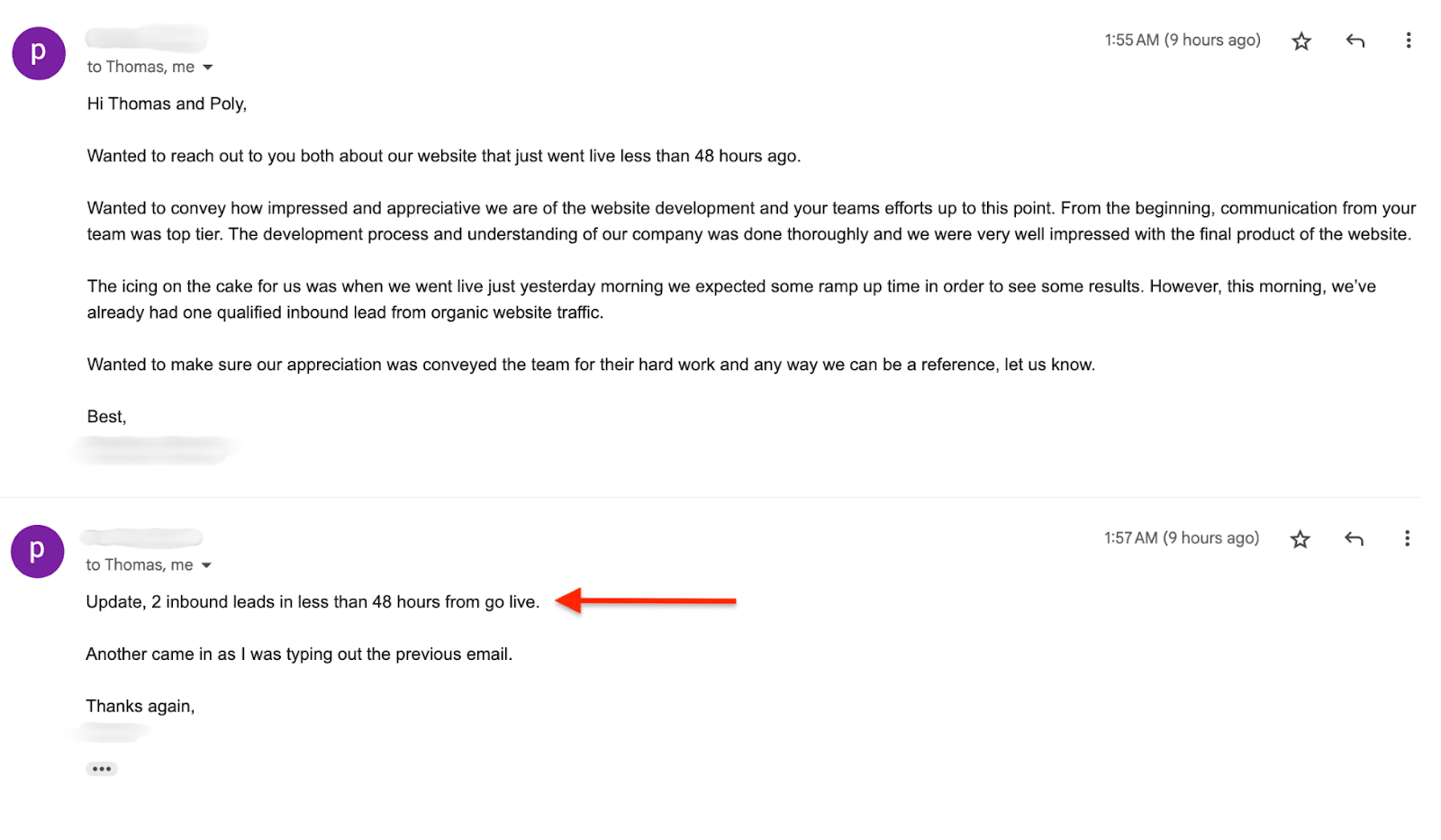
Task: Show trimmed content ellipsis button
Action: tap(102, 769)
